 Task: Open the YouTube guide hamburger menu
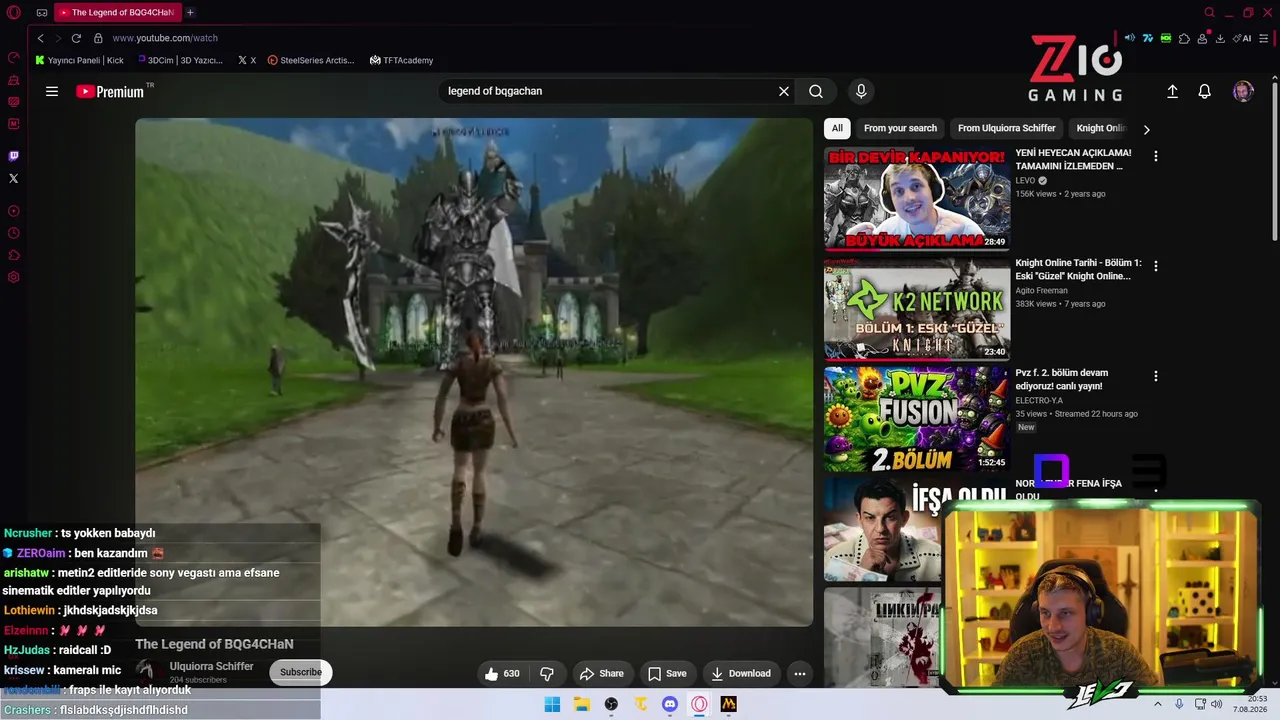pos(52,91)
